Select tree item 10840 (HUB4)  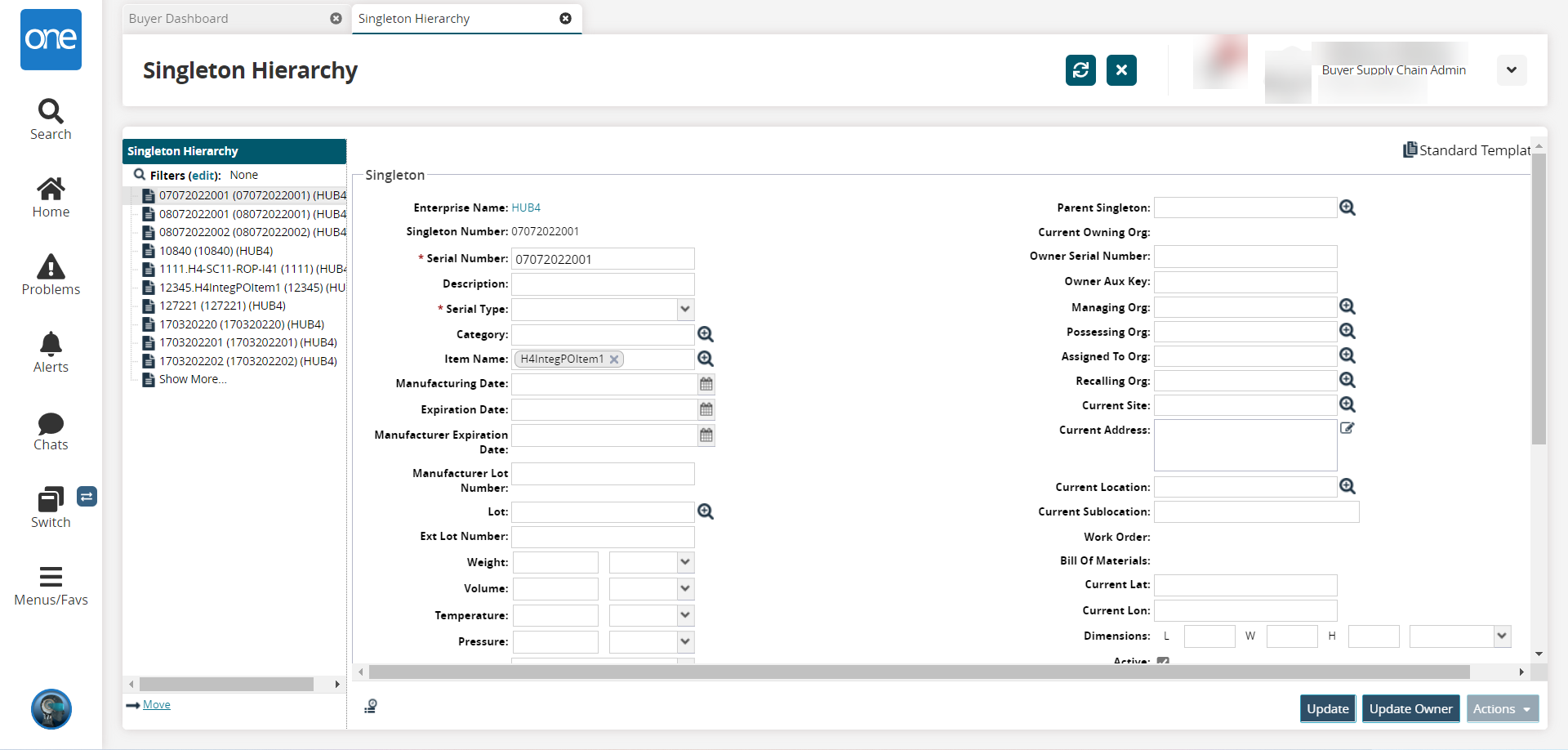216,251
